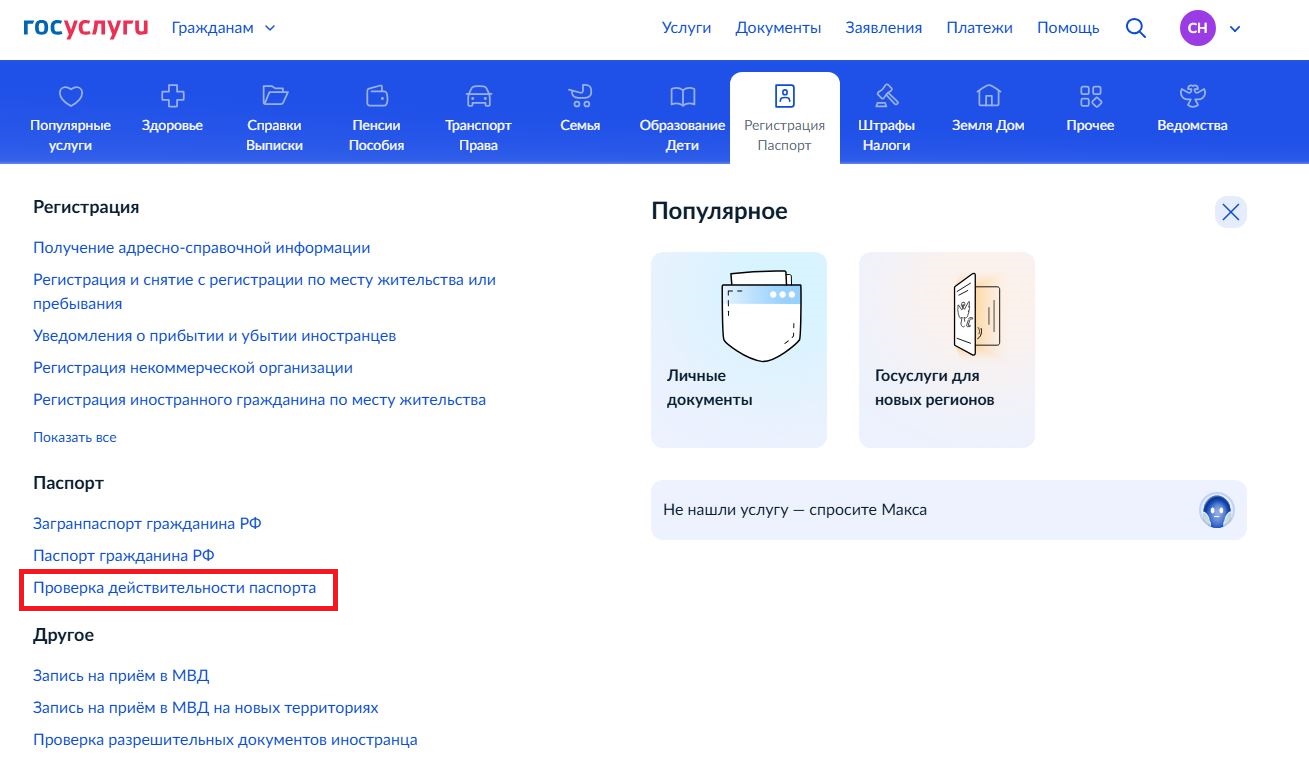Viewport: 1309px width, 782px height.
Task: Show all registration services via Показать все
Action: (75, 437)
